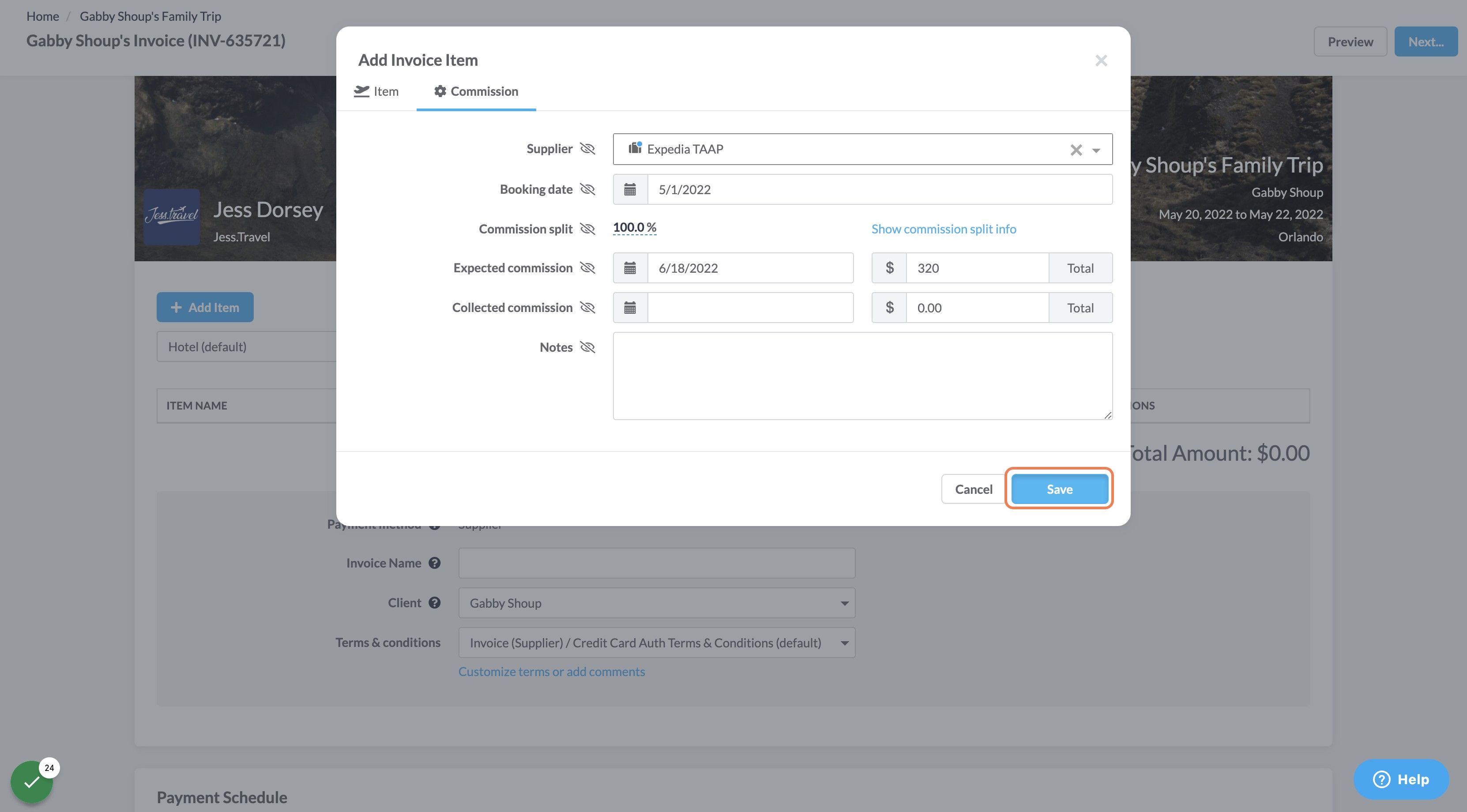The width and height of the screenshot is (1467, 812).
Task: Clear the Expedia TAAP supplier selection
Action: click(x=1076, y=150)
